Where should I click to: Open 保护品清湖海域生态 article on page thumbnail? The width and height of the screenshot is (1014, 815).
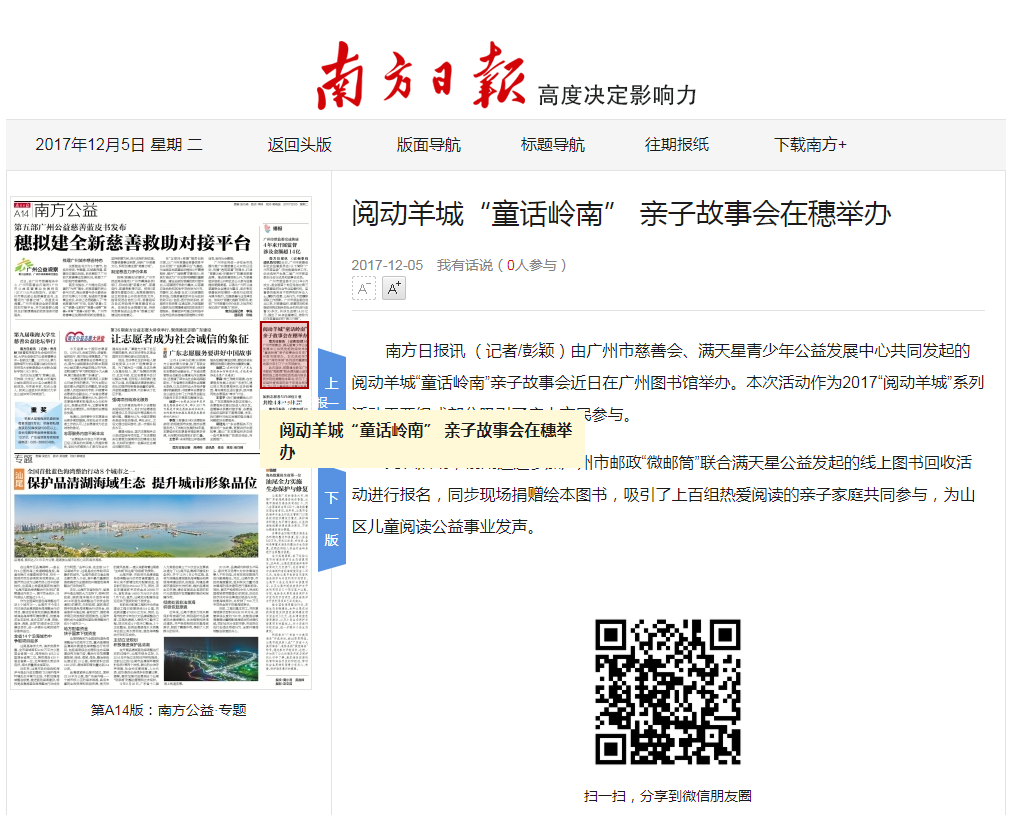142,483
